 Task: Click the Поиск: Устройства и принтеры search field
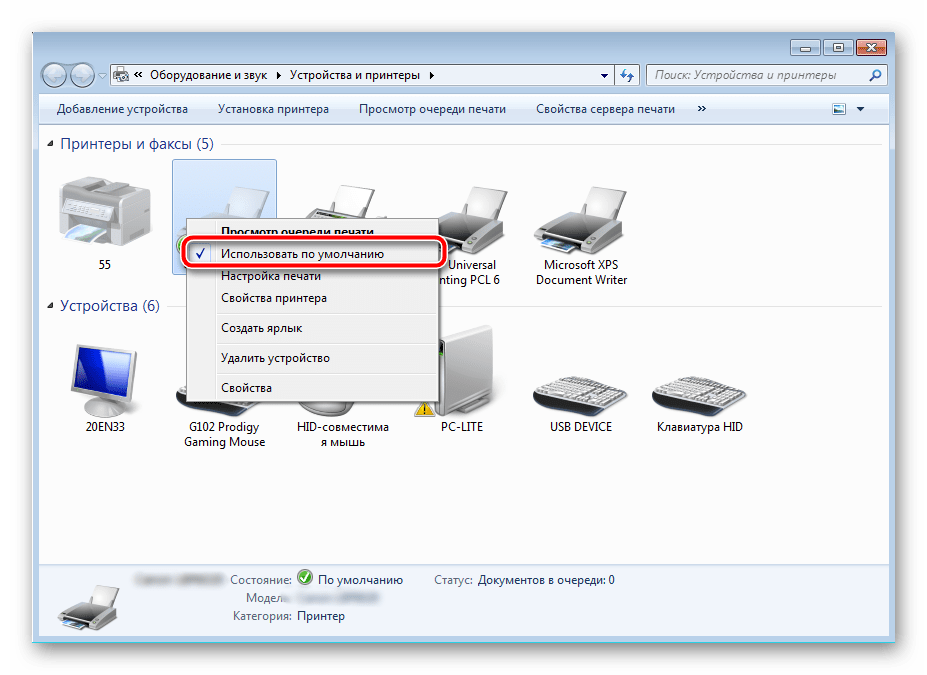pyautogui.click(x=758, y=75)
